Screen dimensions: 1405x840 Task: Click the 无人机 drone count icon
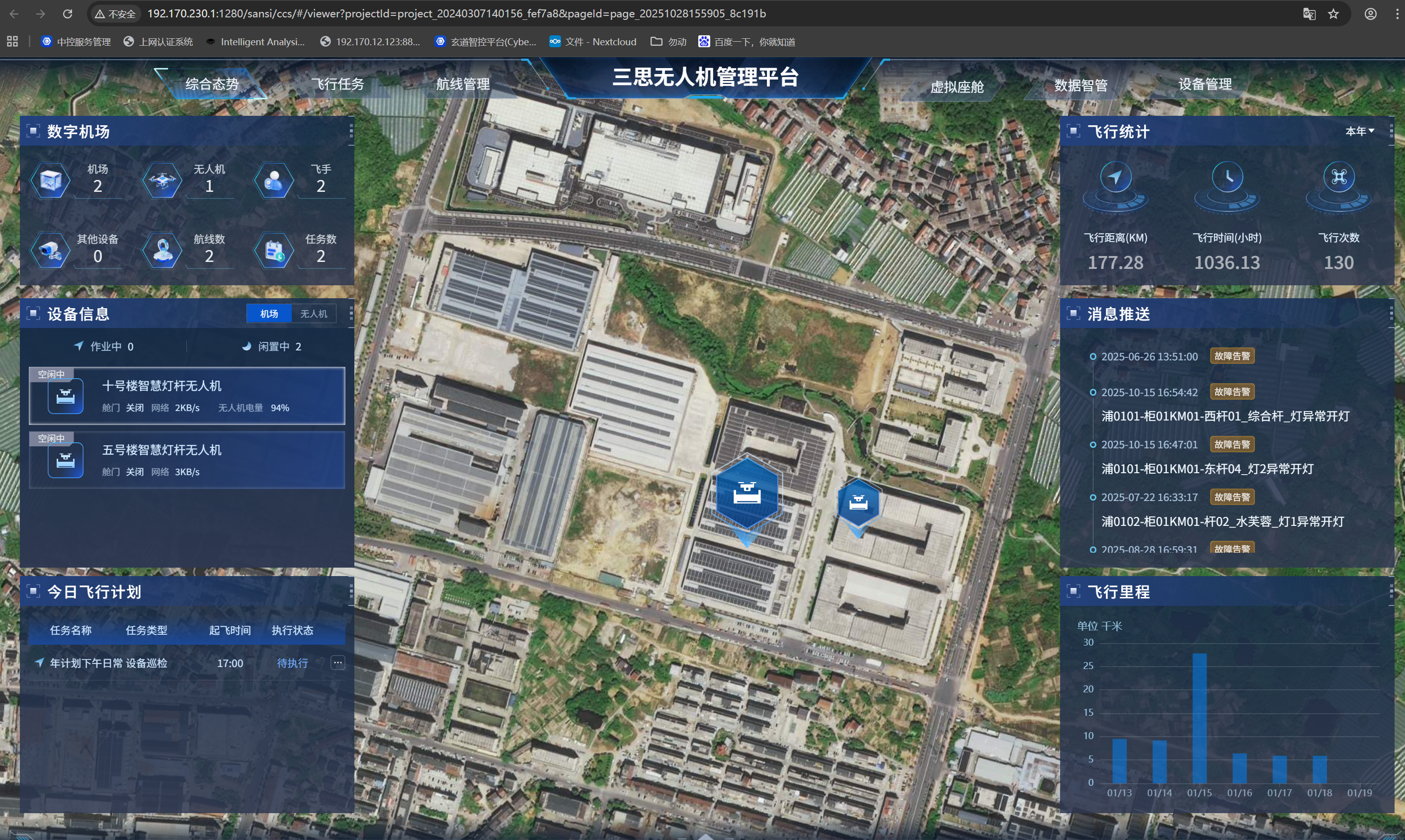tap(162, 180)
